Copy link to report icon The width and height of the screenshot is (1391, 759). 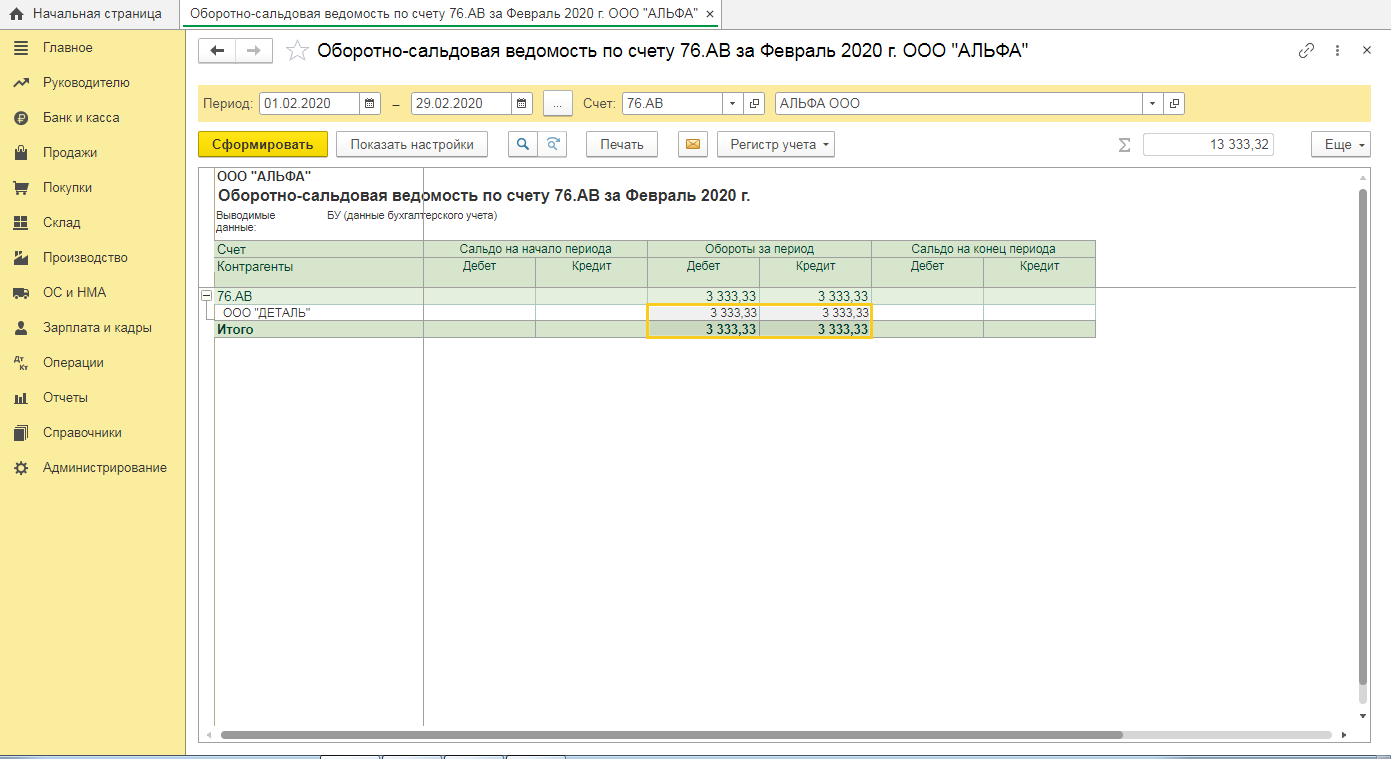pos(1306,51)
